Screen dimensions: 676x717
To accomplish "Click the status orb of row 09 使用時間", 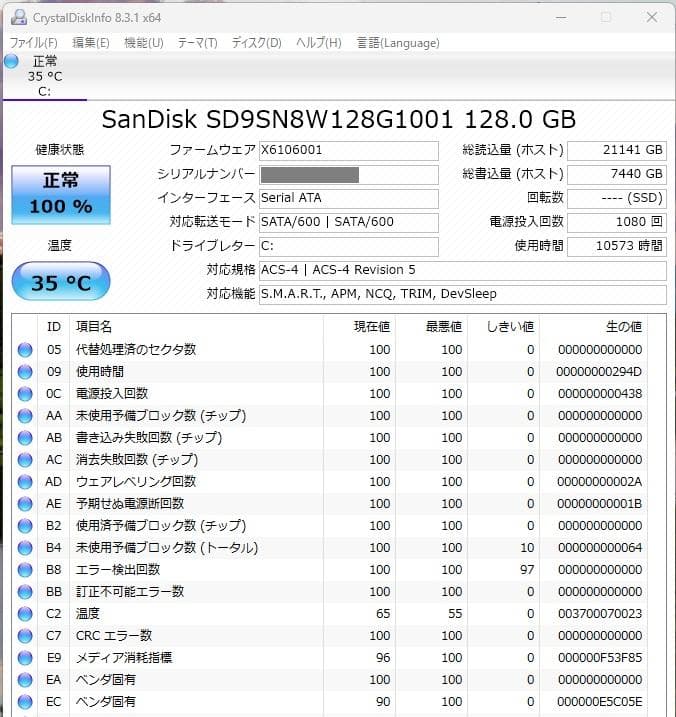I will [25, 372].
